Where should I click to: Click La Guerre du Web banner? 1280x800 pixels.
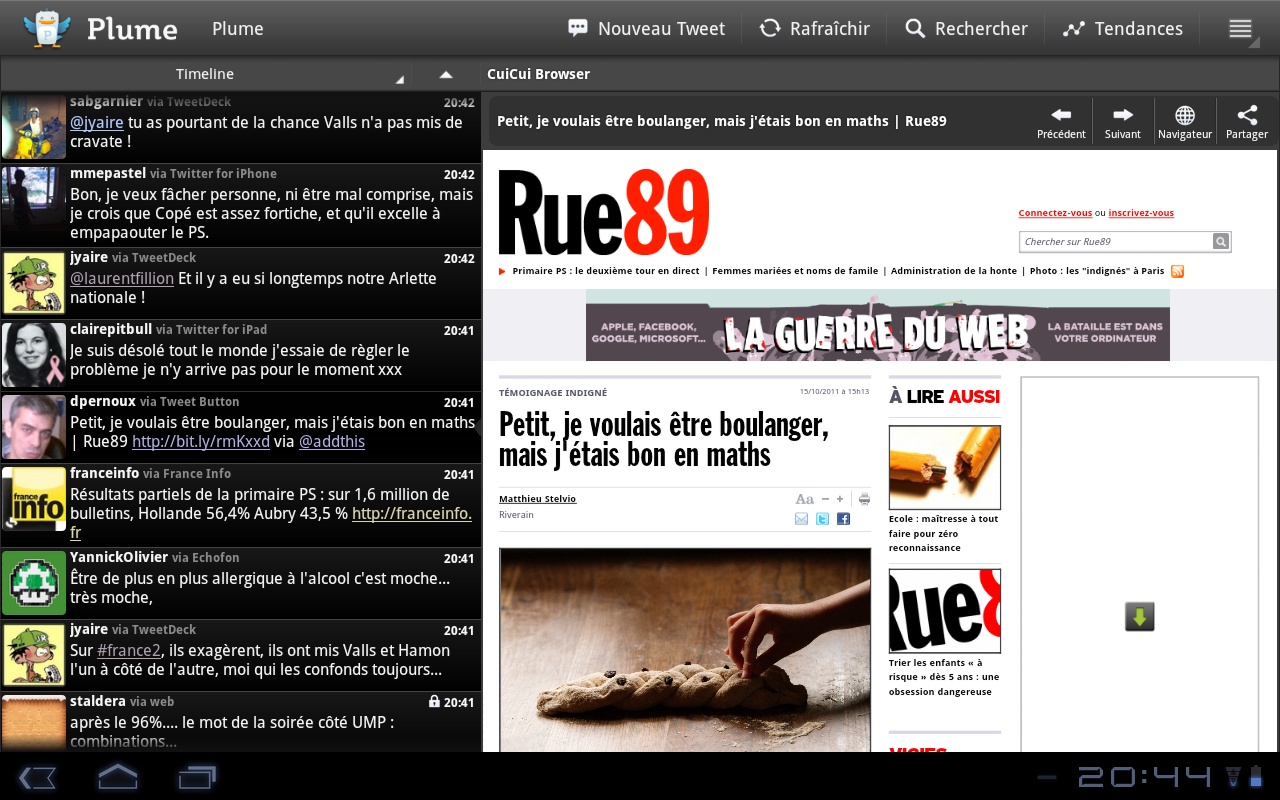pyautogui.click(x=878, y=325)
